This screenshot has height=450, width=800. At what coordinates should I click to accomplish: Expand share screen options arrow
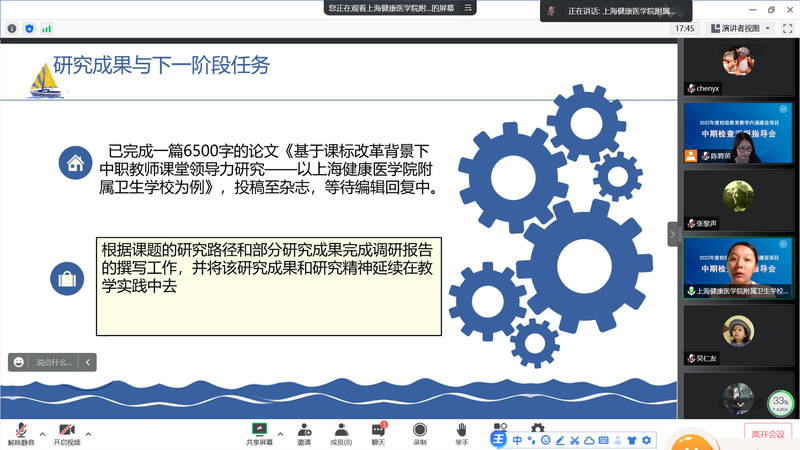[281, 434]
